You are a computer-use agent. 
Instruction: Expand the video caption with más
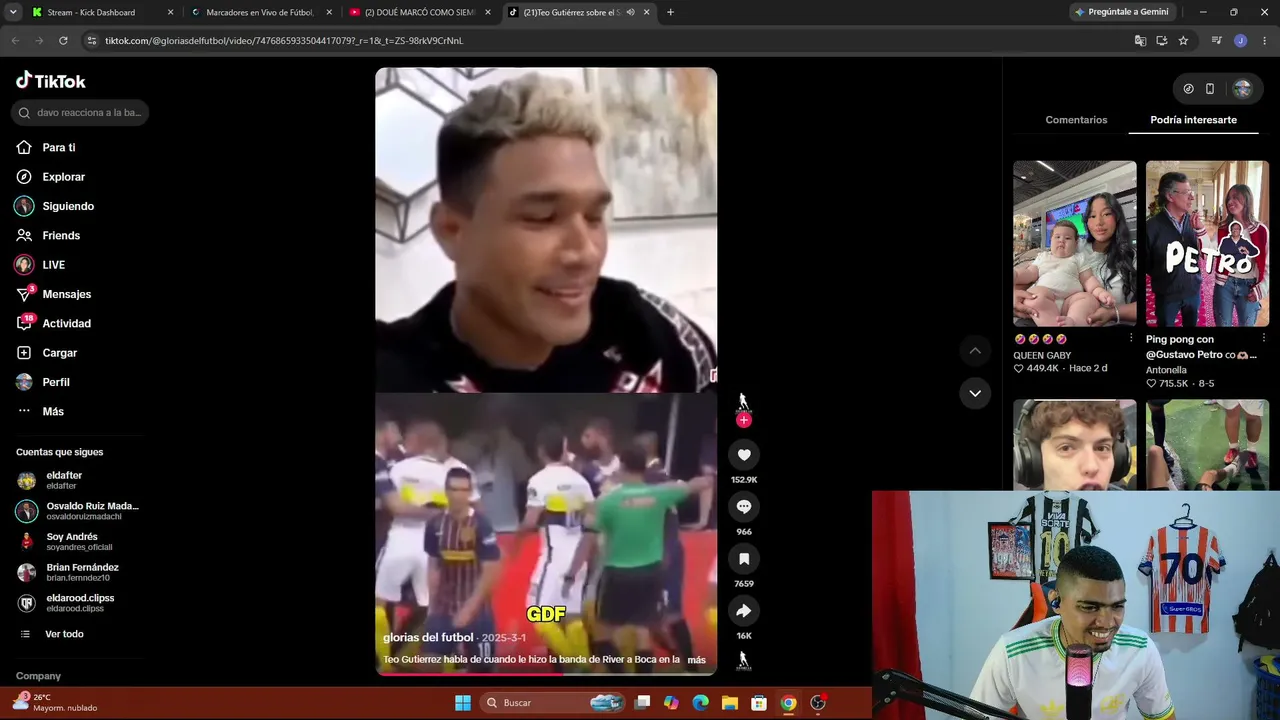click(x=697, y=660)
